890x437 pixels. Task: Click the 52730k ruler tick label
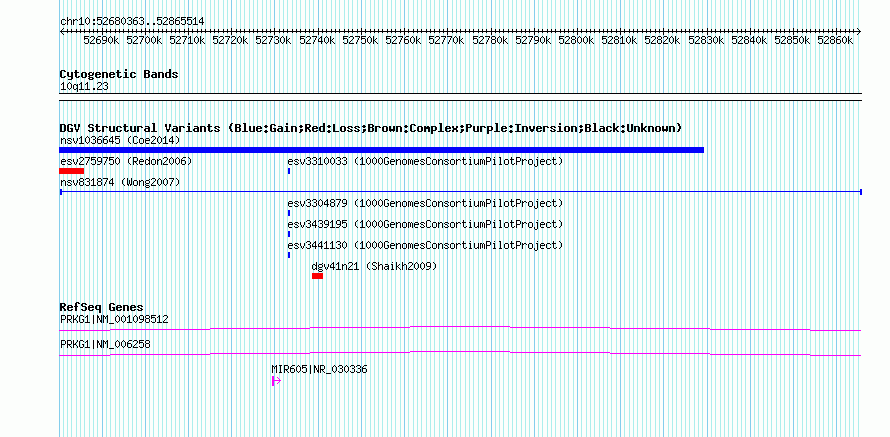pos(274,40)
